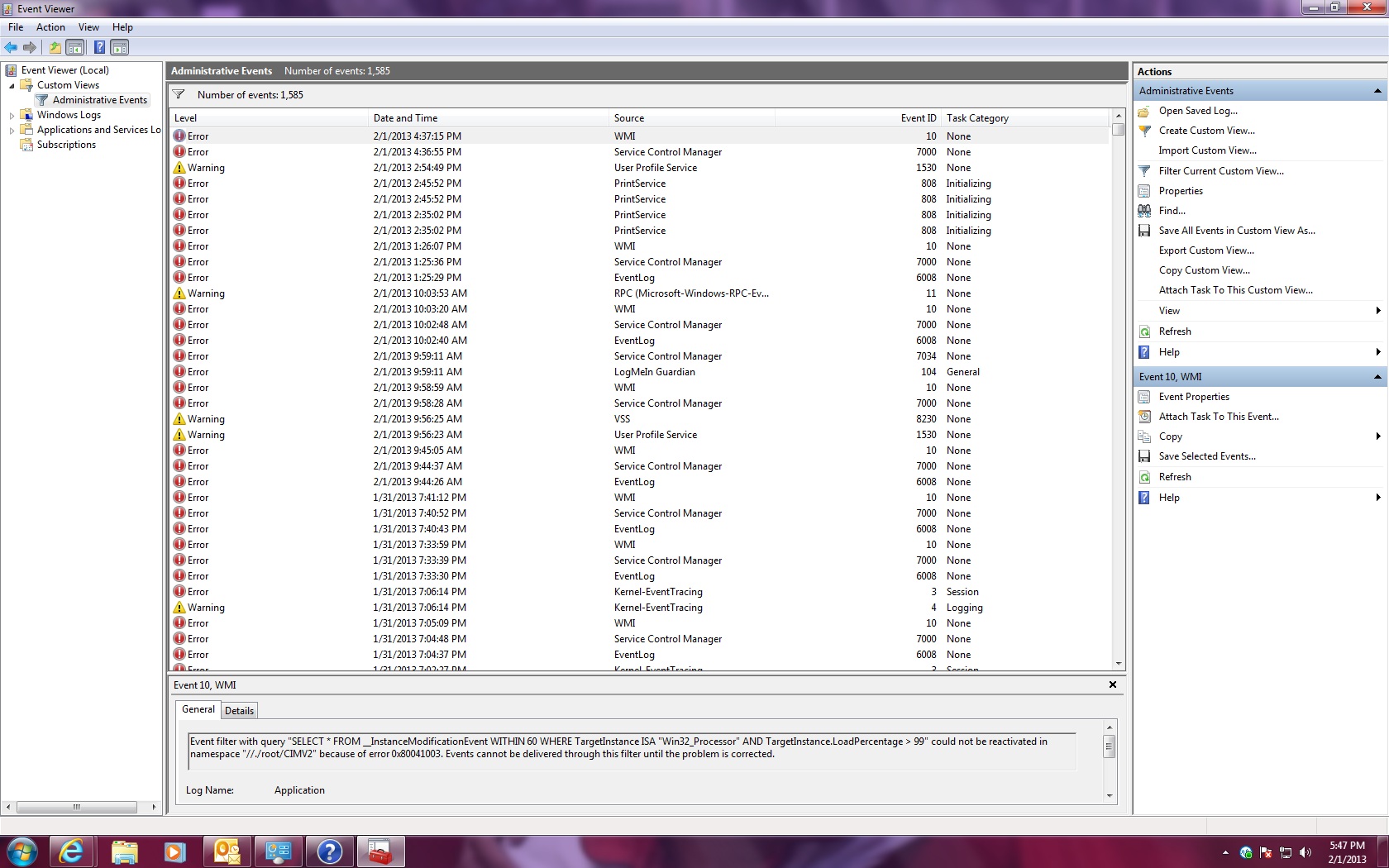Switch to the Details tab
Screen dimensions: 1389x868
(x=240, y=711)
